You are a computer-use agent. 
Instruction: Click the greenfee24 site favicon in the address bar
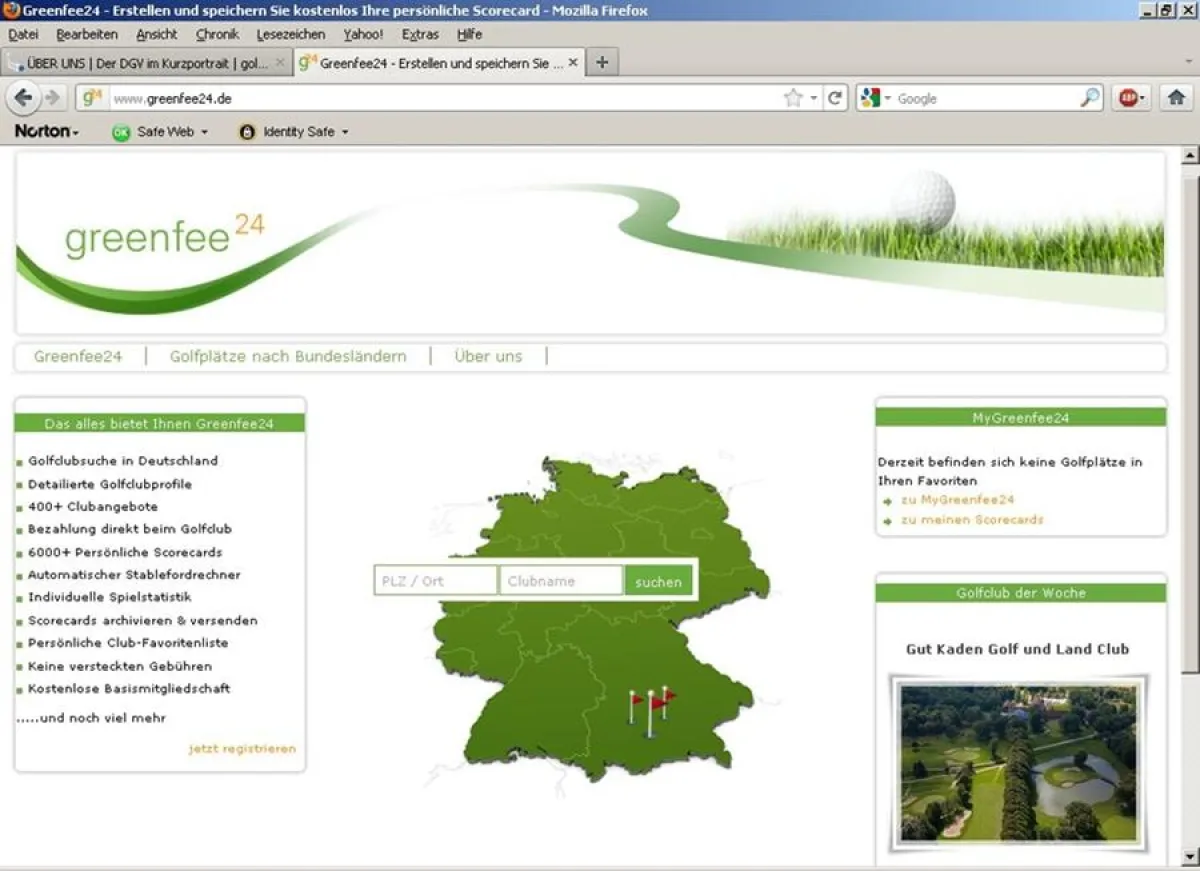[93, 98]
